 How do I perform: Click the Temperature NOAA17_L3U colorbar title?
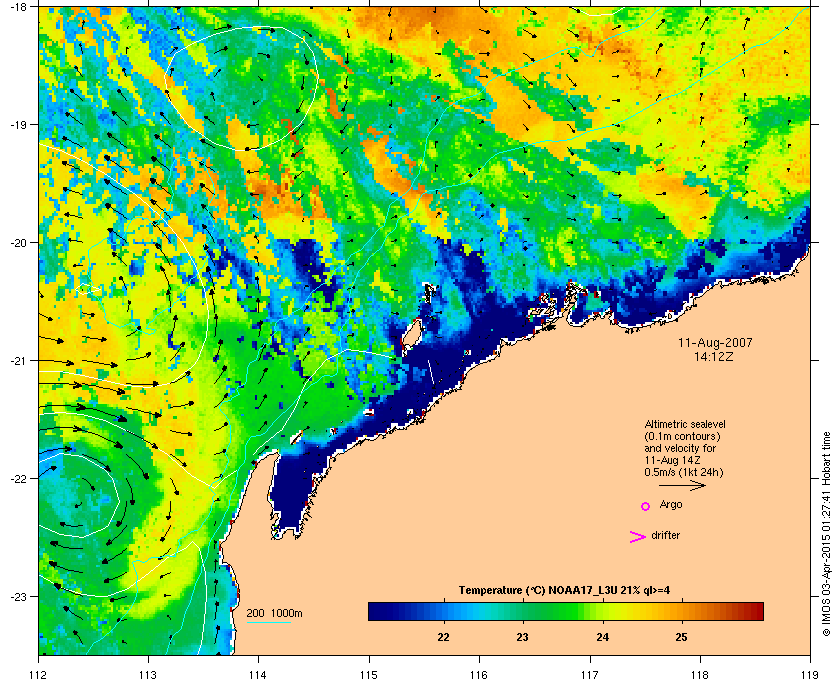coord(564,591)
